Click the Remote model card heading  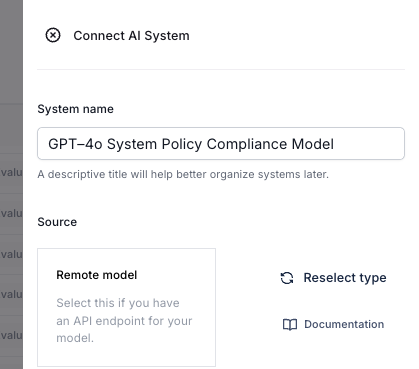coord(97,275)
